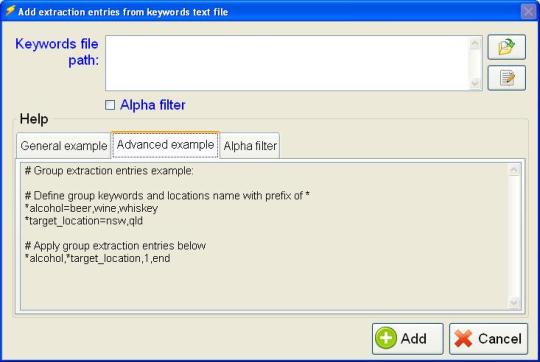Viewport: 540px width, 362px height.
Task: Click the Cancel button
Action: pyautogui.click(x=488, y=339)
